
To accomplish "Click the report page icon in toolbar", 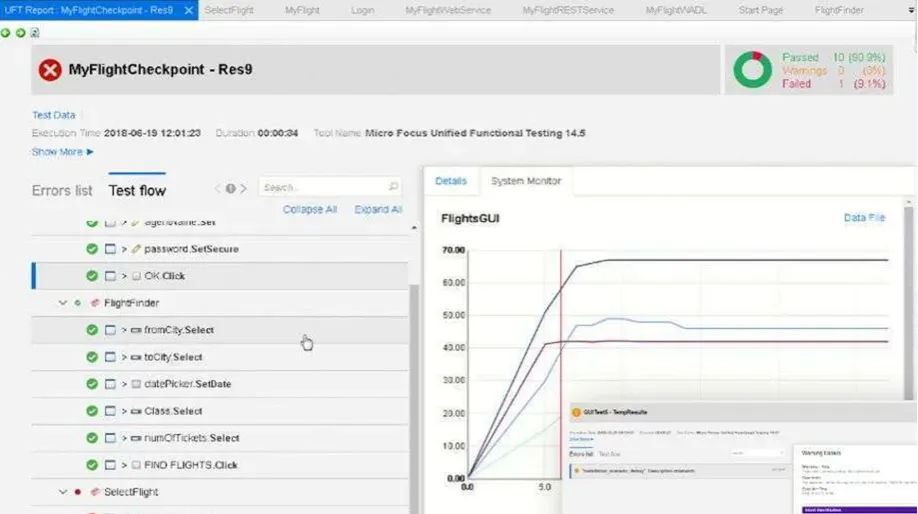I will coord(35,33).
